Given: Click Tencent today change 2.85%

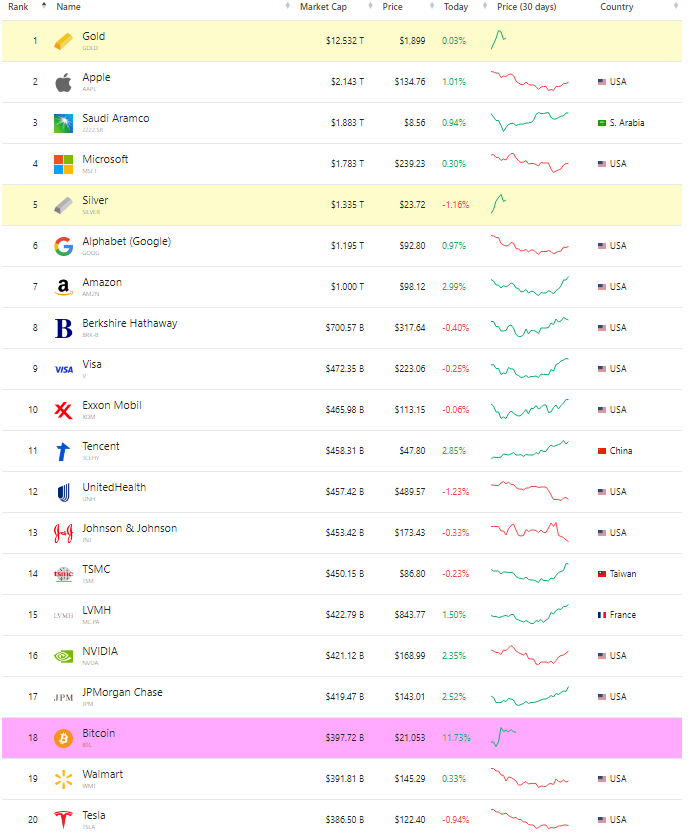Looking at the screenshot, I should (454, 451).
